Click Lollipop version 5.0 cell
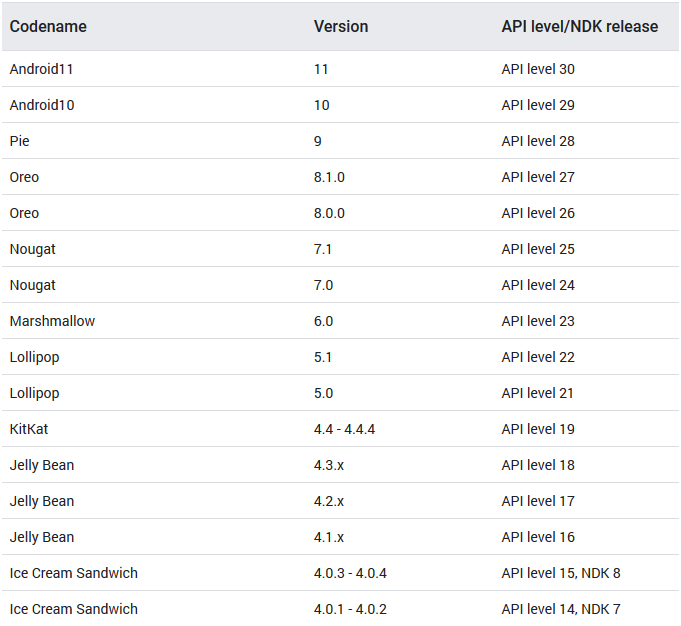The height and width of the screenshot is (626, 681). 324,393
